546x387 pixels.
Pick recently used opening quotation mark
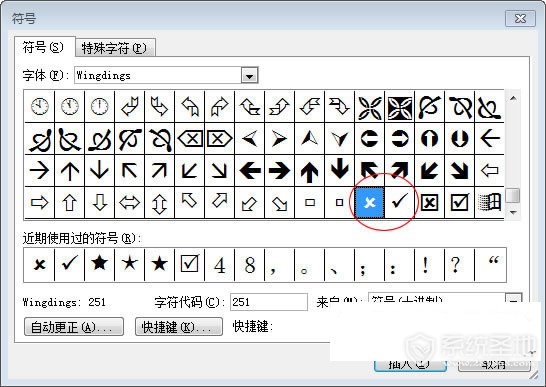point(490,265)
